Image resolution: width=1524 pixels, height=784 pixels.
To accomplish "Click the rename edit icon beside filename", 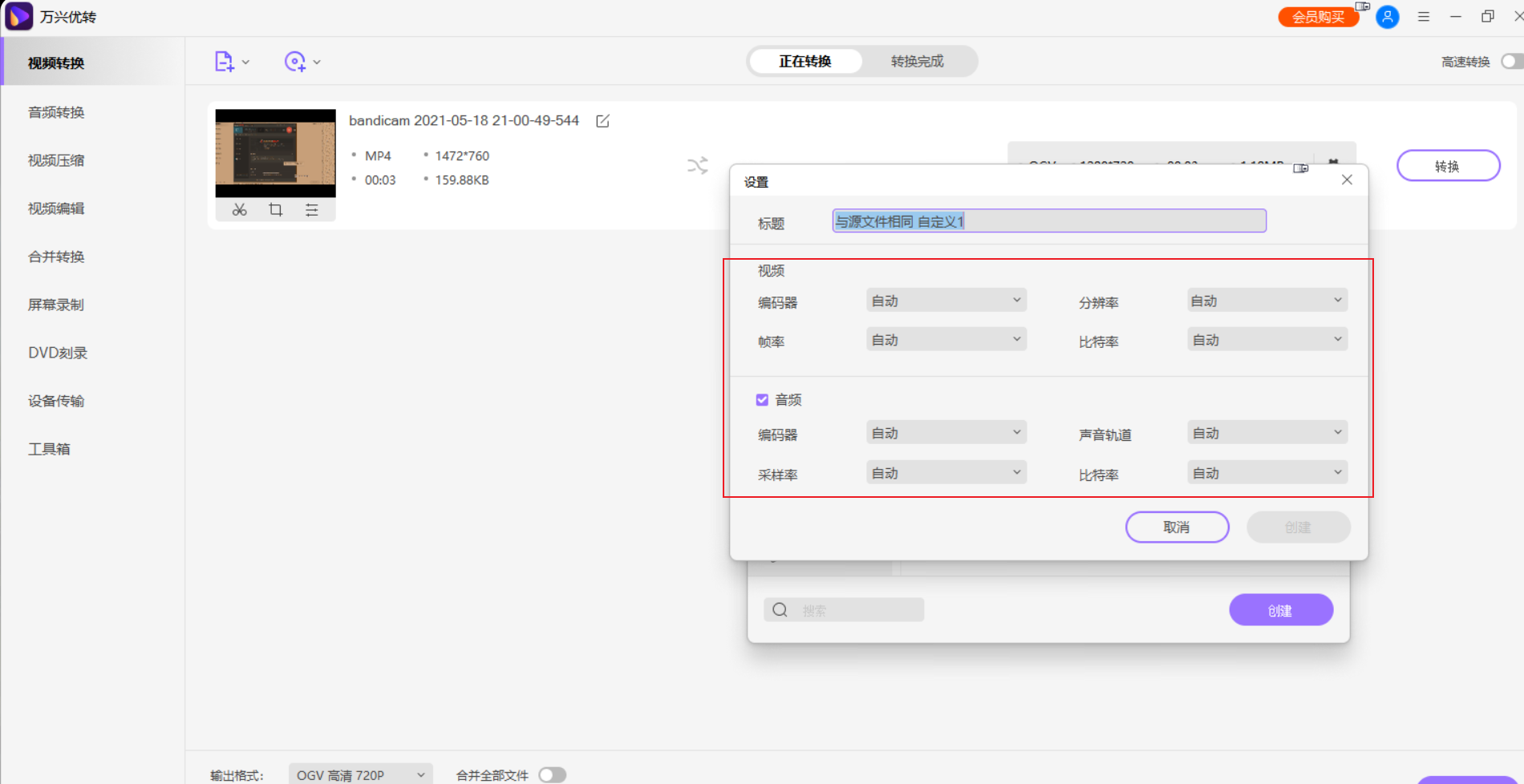I will [602, 121].
